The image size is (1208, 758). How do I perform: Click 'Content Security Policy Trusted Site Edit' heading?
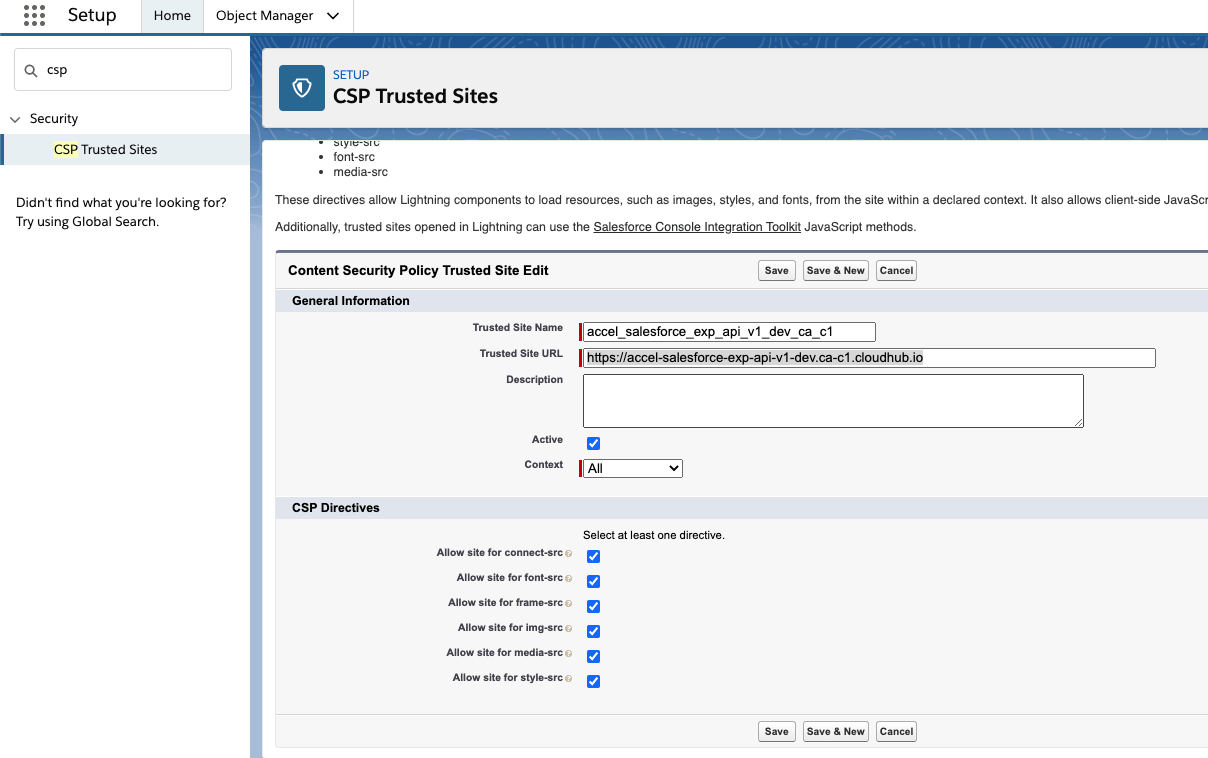(418, 270)
